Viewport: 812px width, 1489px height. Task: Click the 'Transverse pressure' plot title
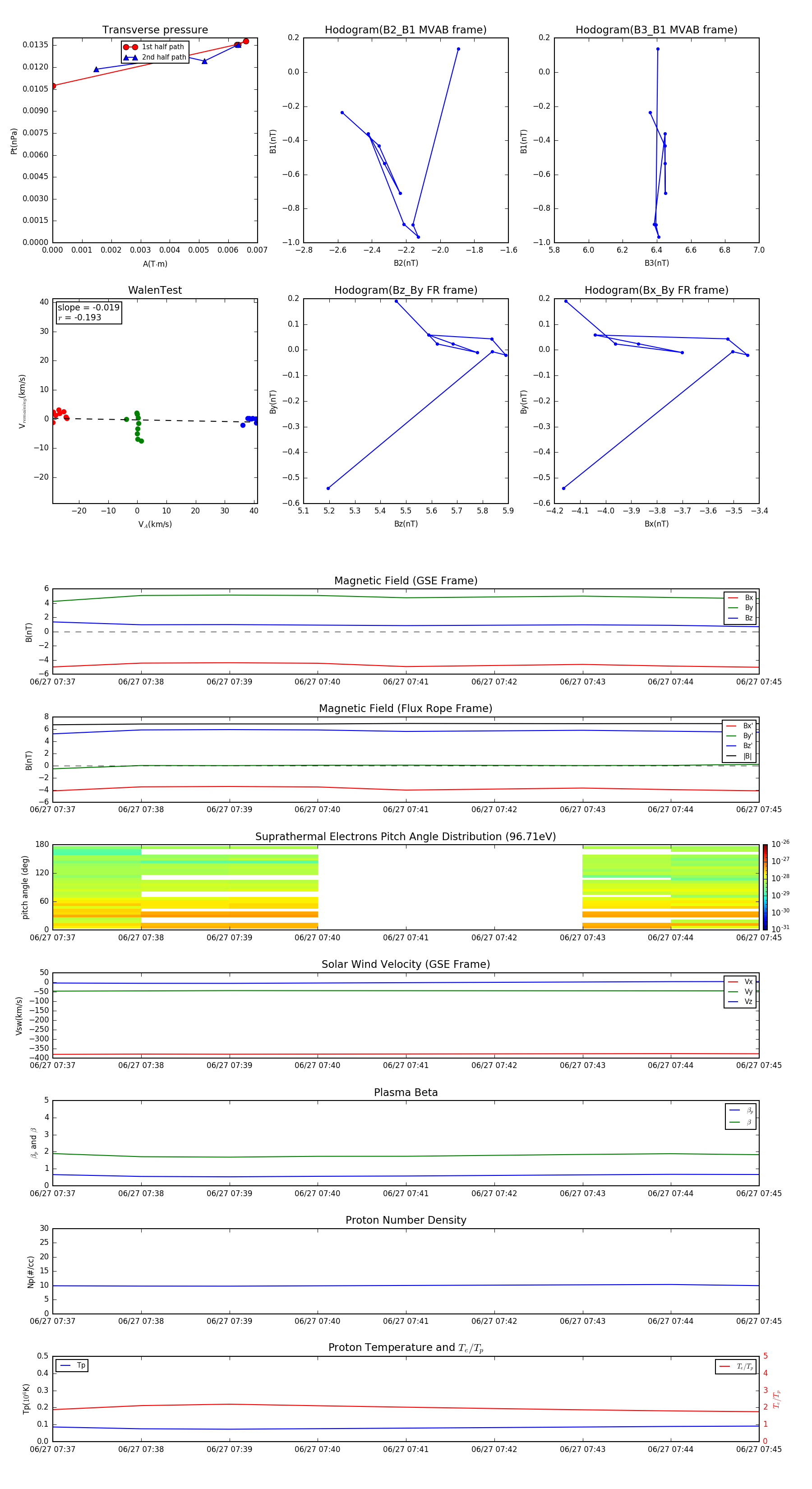point(155,30)
